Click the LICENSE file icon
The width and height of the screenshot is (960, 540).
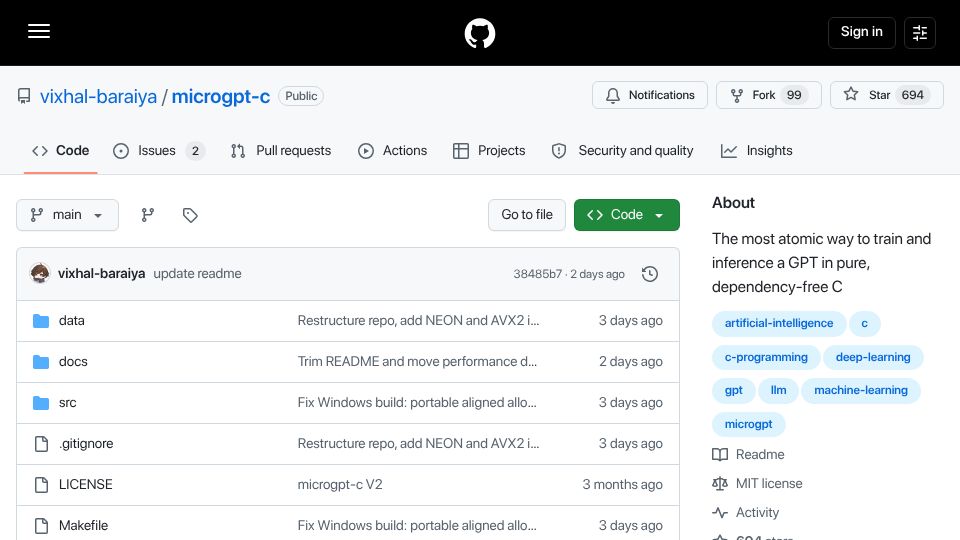point(41,484)
